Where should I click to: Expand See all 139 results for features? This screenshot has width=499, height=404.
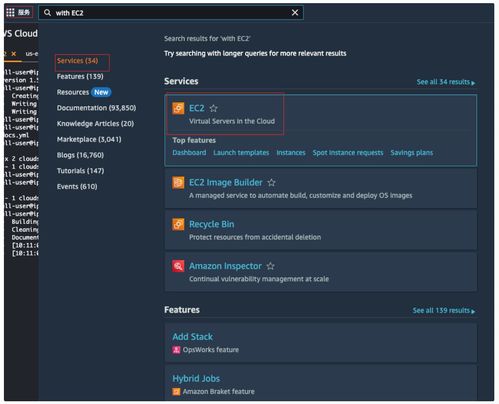[x=444, y=311]
